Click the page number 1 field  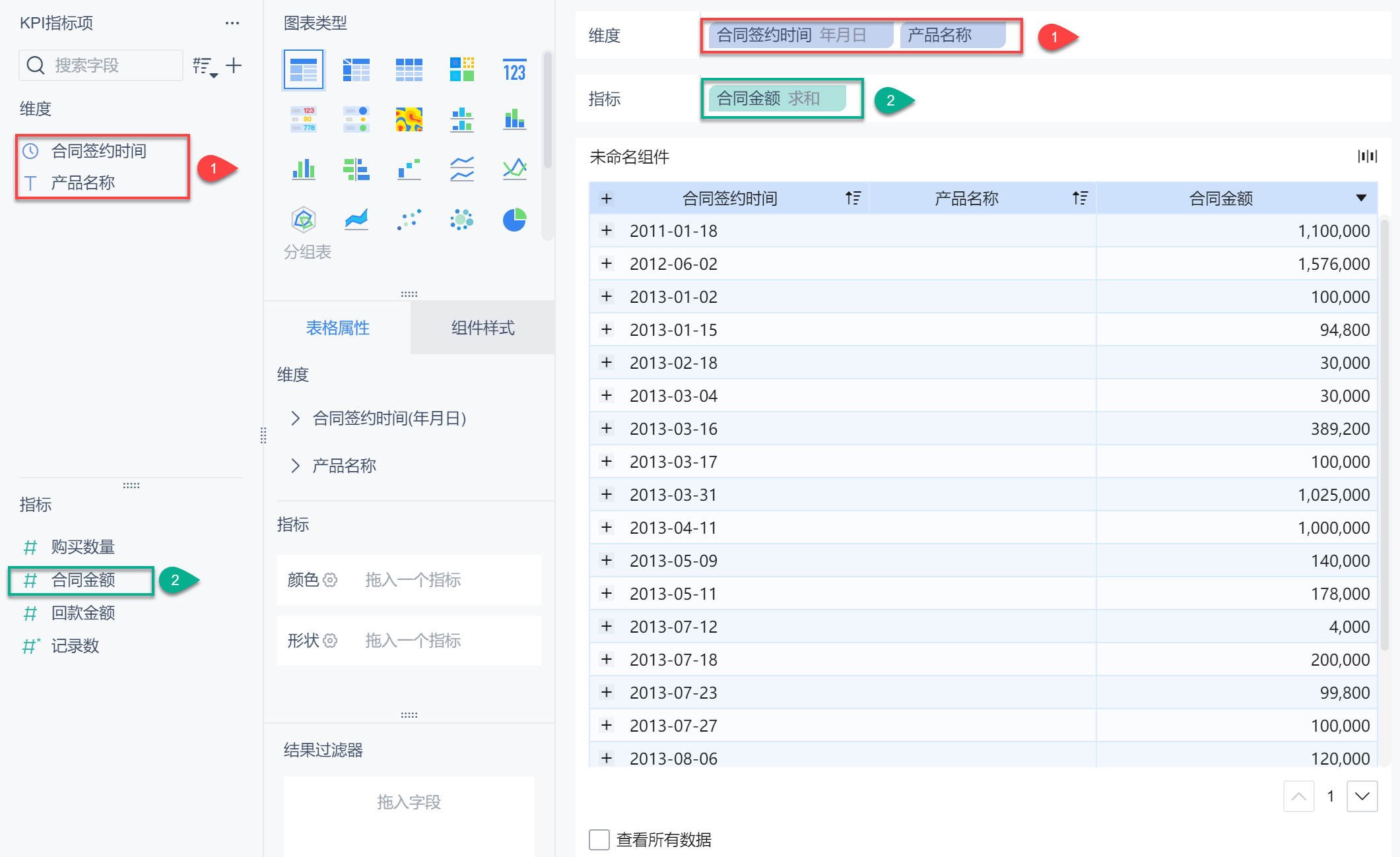[x=1331, y=796]
